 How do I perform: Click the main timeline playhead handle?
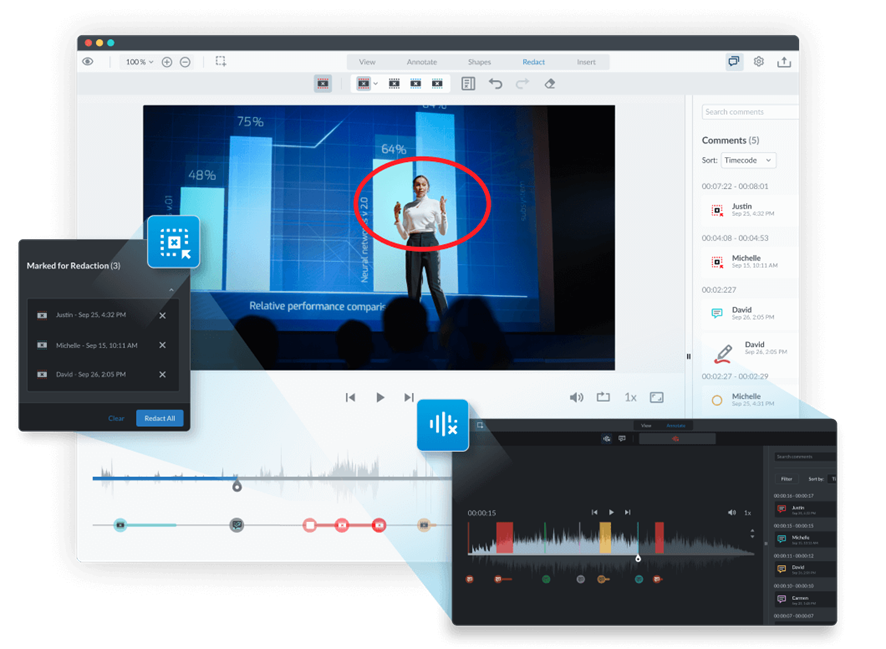(237, 486)
